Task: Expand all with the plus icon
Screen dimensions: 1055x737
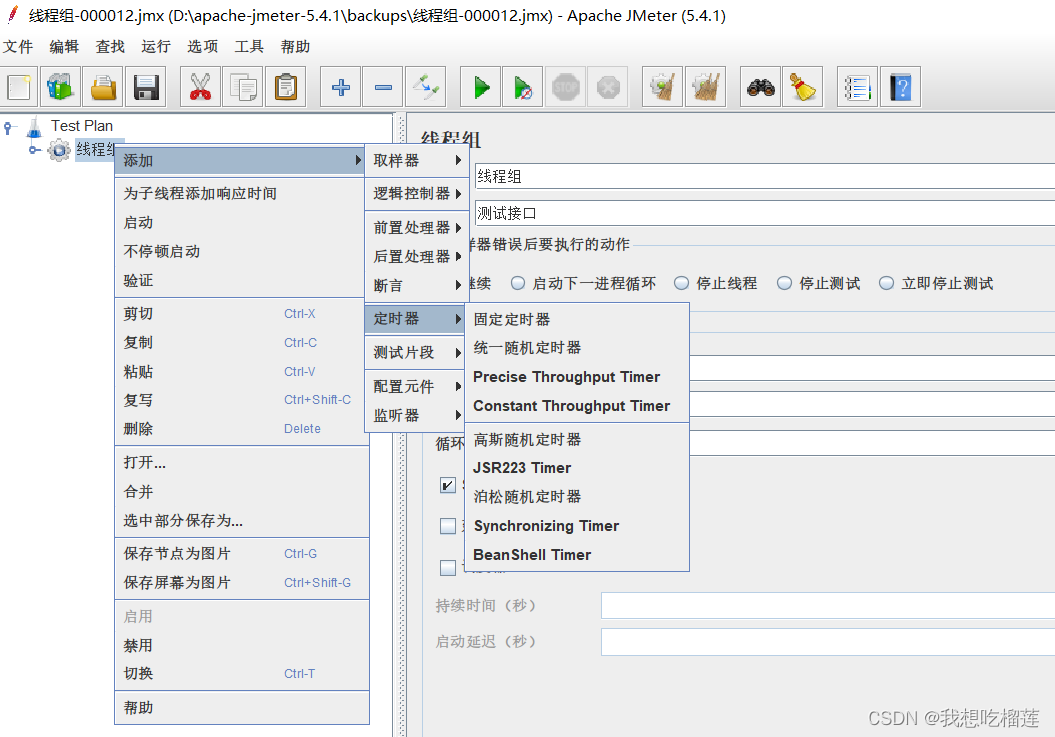Action: 340,87
